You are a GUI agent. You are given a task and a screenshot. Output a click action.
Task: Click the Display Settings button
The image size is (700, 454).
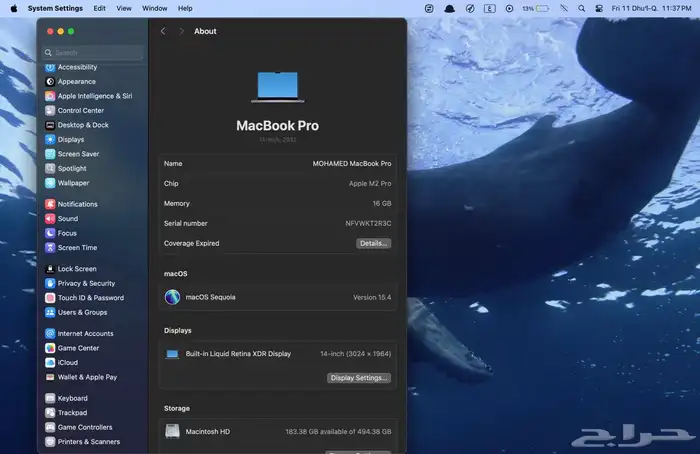[x=359, y=378]
